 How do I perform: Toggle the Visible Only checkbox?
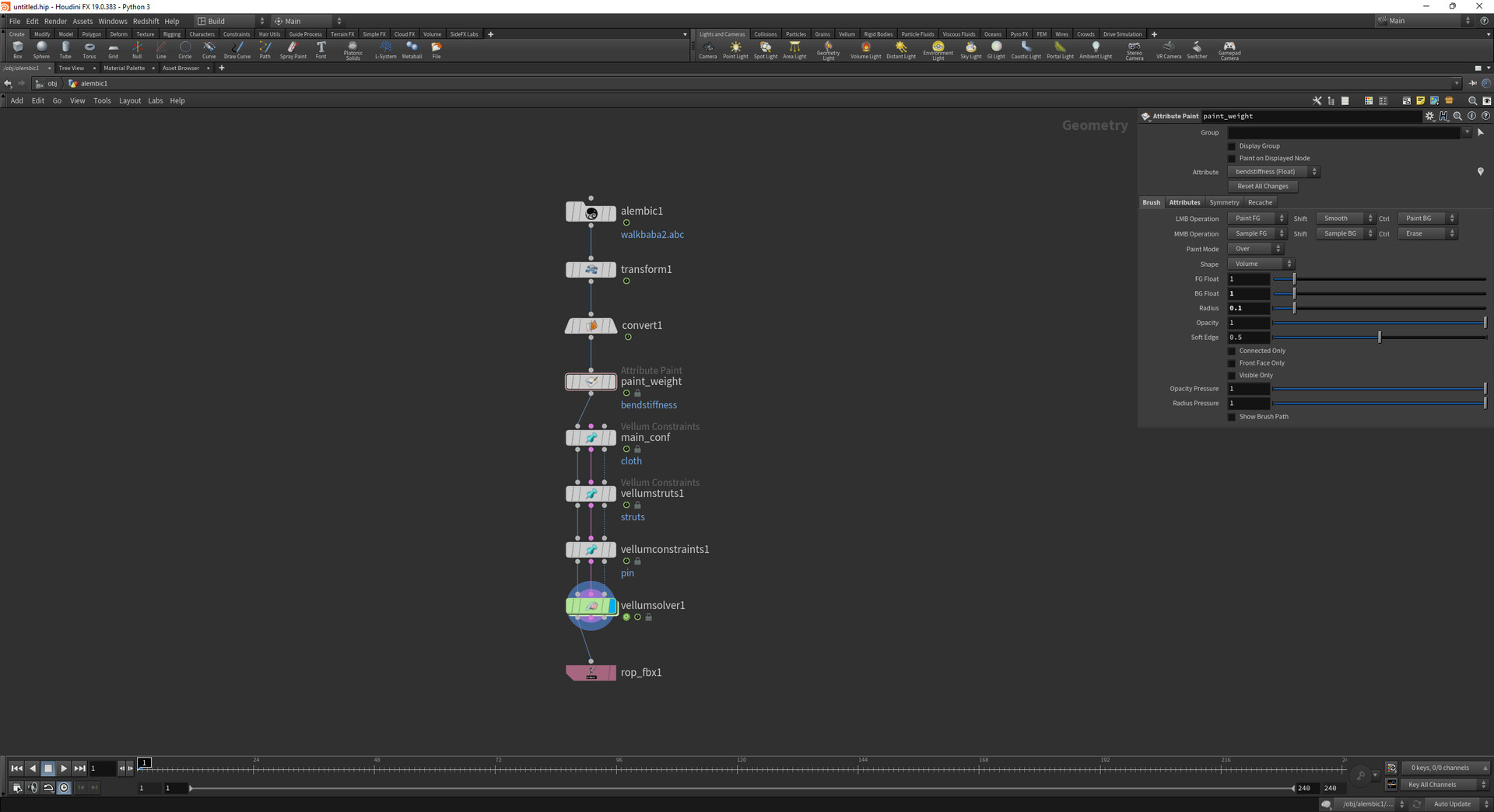click(1232, 376)
